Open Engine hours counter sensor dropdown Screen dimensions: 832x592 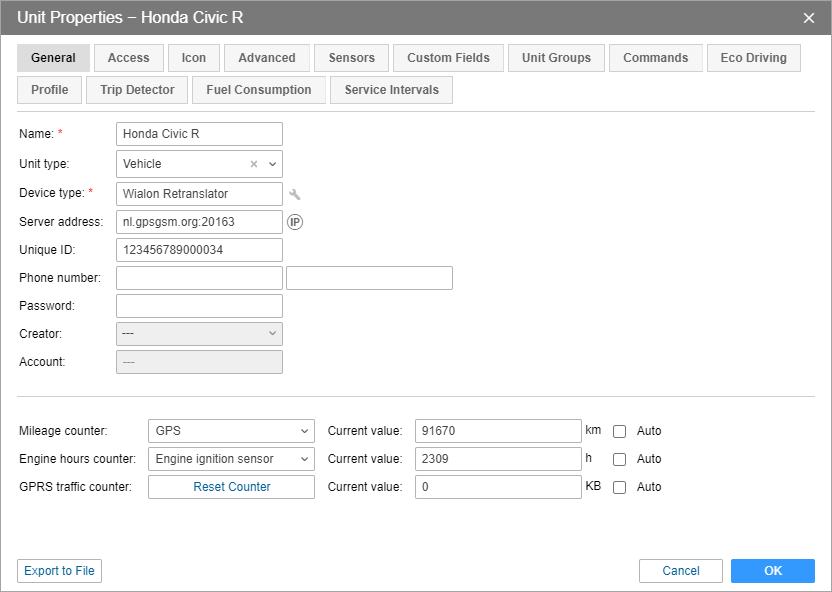tap(231, 459)
